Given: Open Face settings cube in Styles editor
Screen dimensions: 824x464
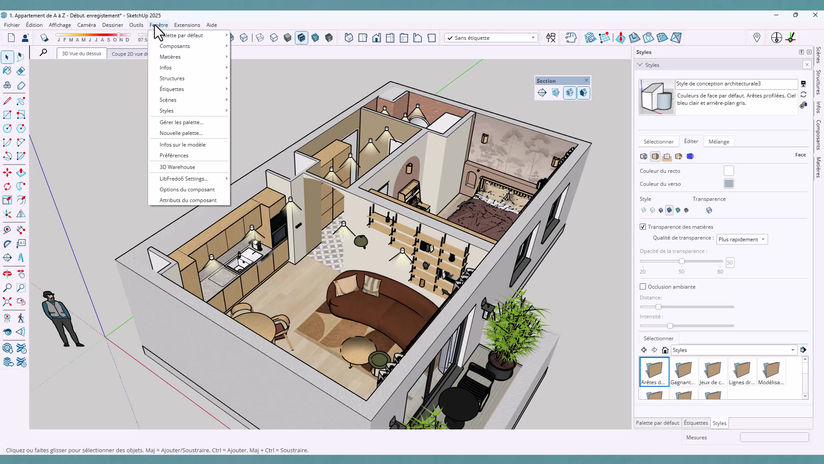Looking at the screenshot, I should (655, 156).
